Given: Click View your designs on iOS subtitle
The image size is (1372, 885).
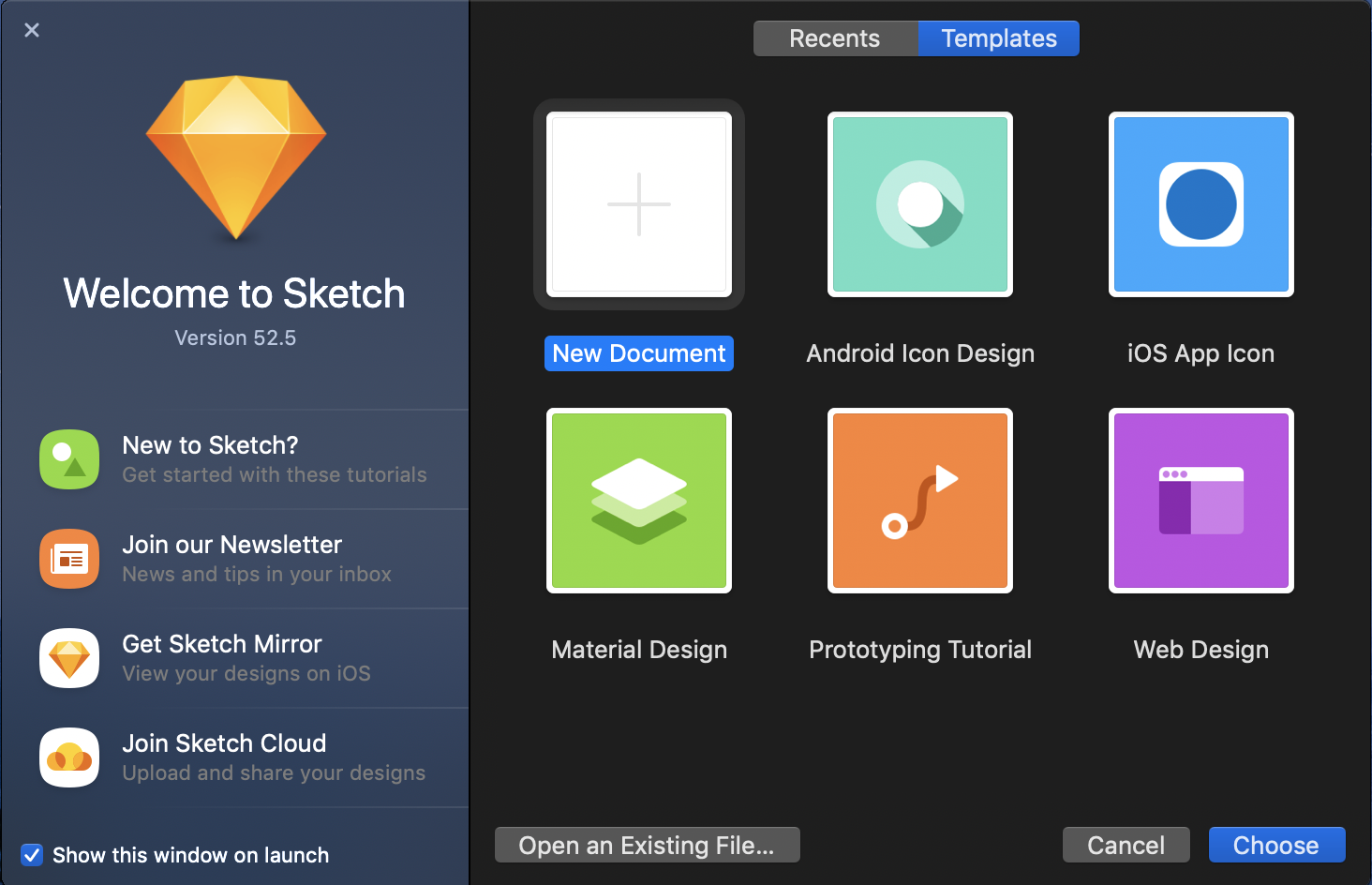Looking at the screenshot, I should pyautogui.click(x=246, y=674).
